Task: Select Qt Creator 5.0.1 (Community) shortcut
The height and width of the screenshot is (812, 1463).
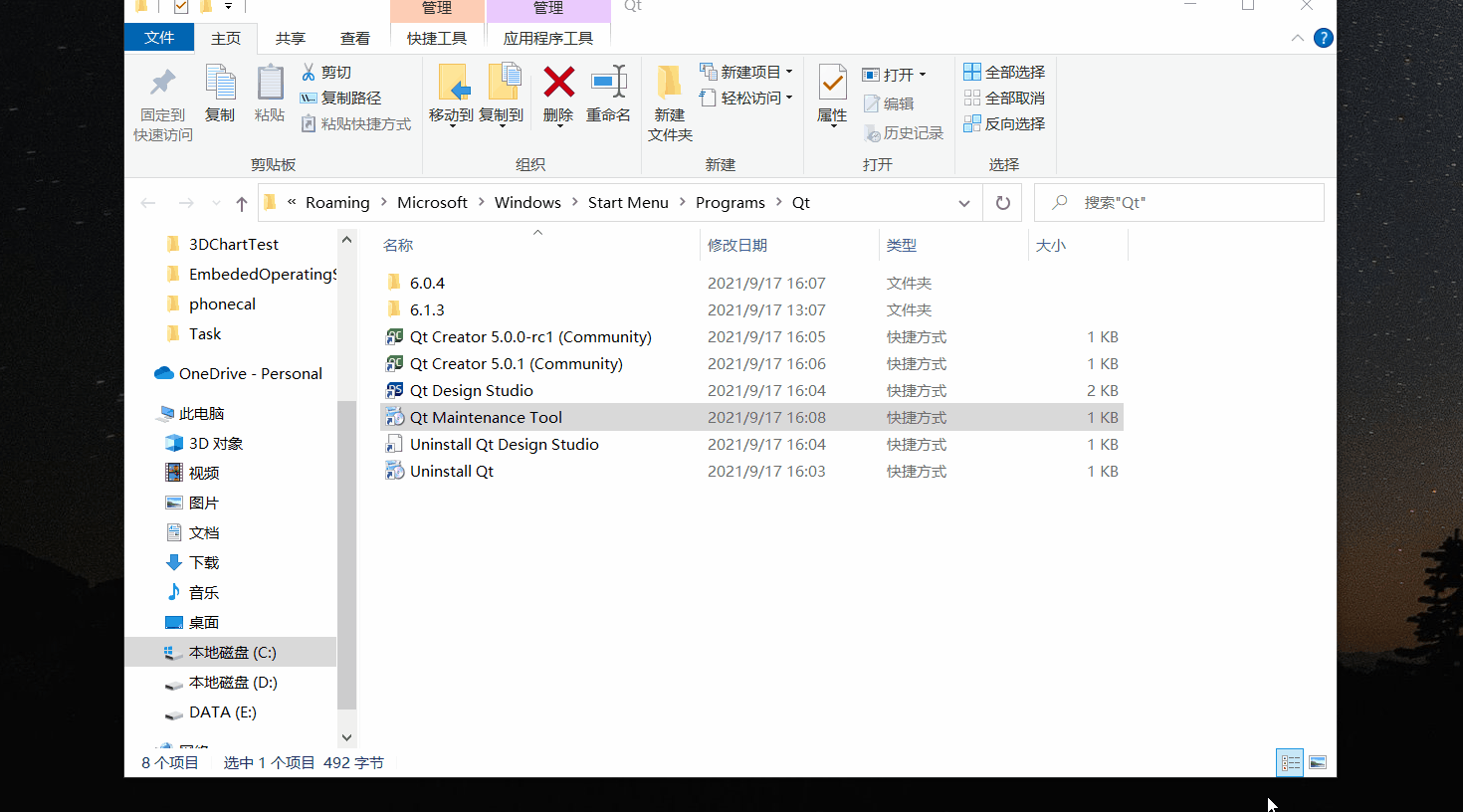Action: (x=516, y=363)
